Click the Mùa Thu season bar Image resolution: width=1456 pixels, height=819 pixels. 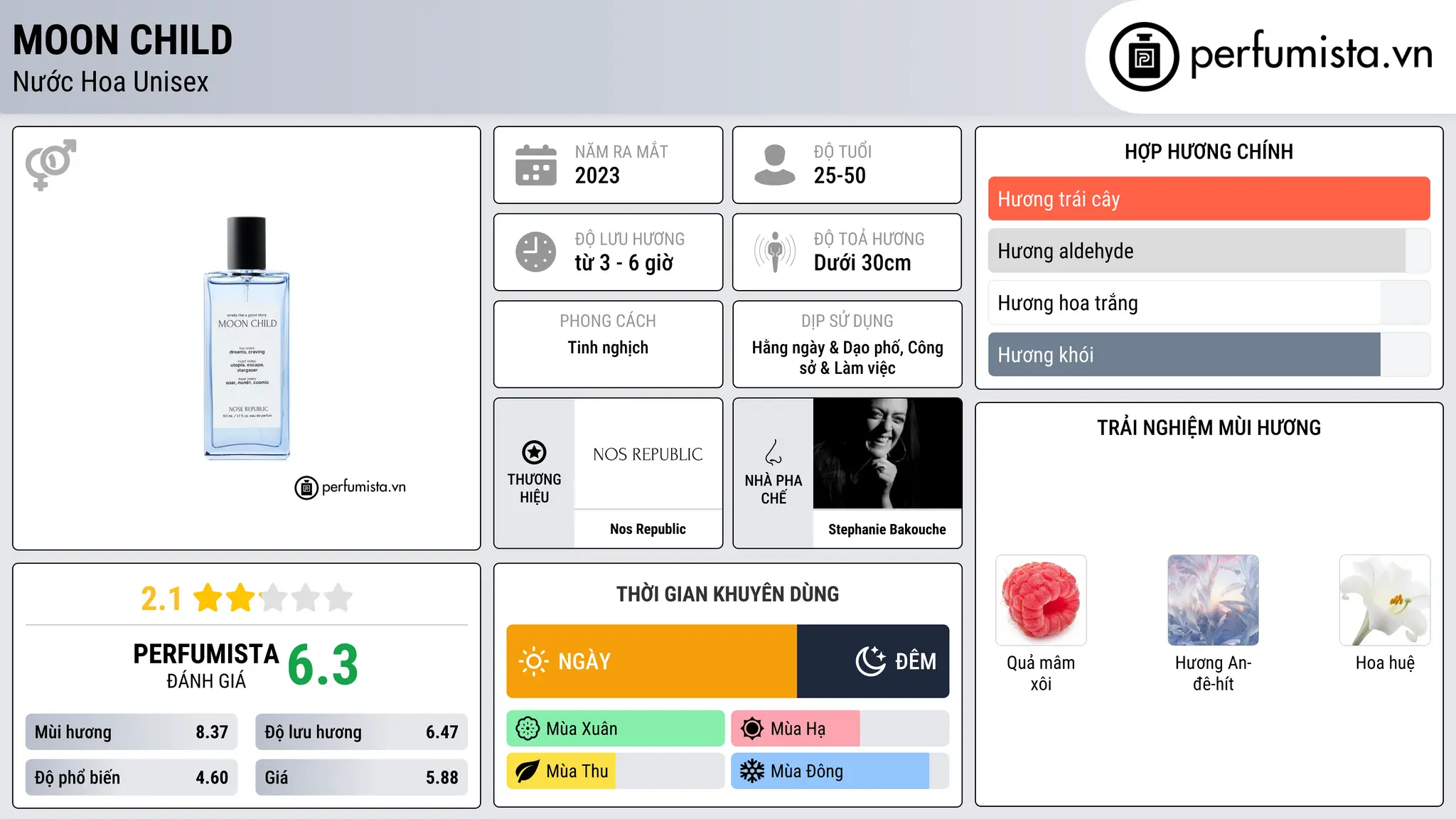click(616, 771)
